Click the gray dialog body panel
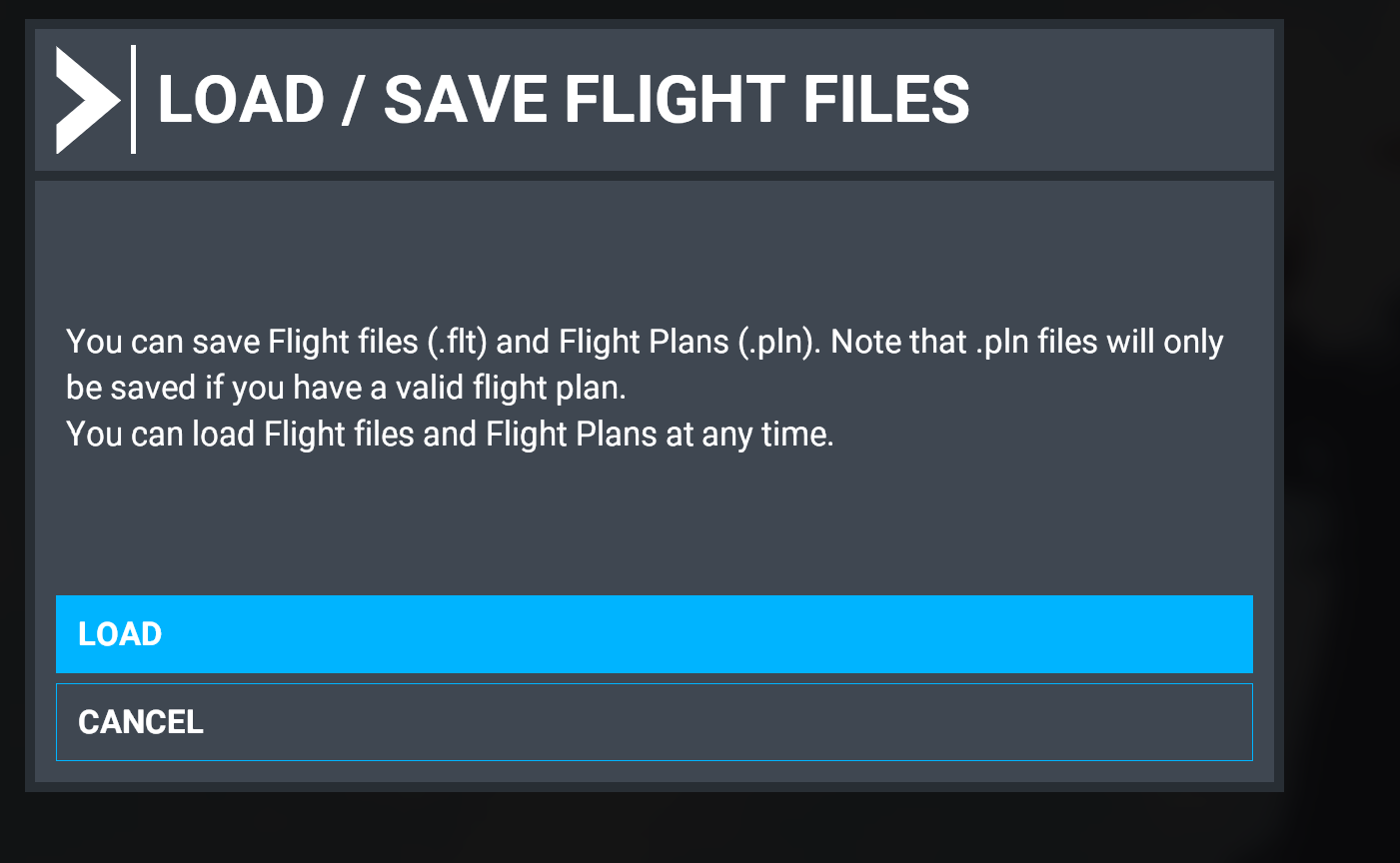Image resolution: width=1400 pixels, height=863 pixels. pyautogui.click(x=656, y=499)
